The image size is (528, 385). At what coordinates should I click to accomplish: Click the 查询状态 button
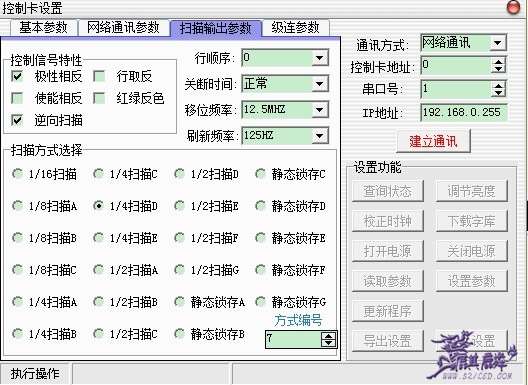388,191
